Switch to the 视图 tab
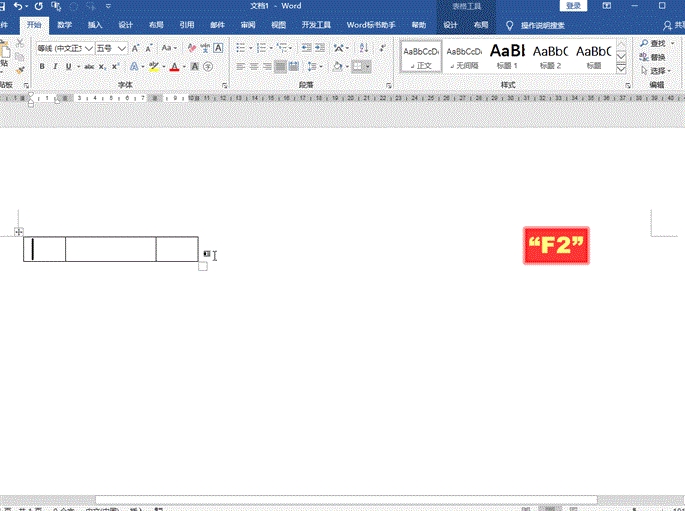The height and width of the screenshot is (511, 685). point(279,25)
